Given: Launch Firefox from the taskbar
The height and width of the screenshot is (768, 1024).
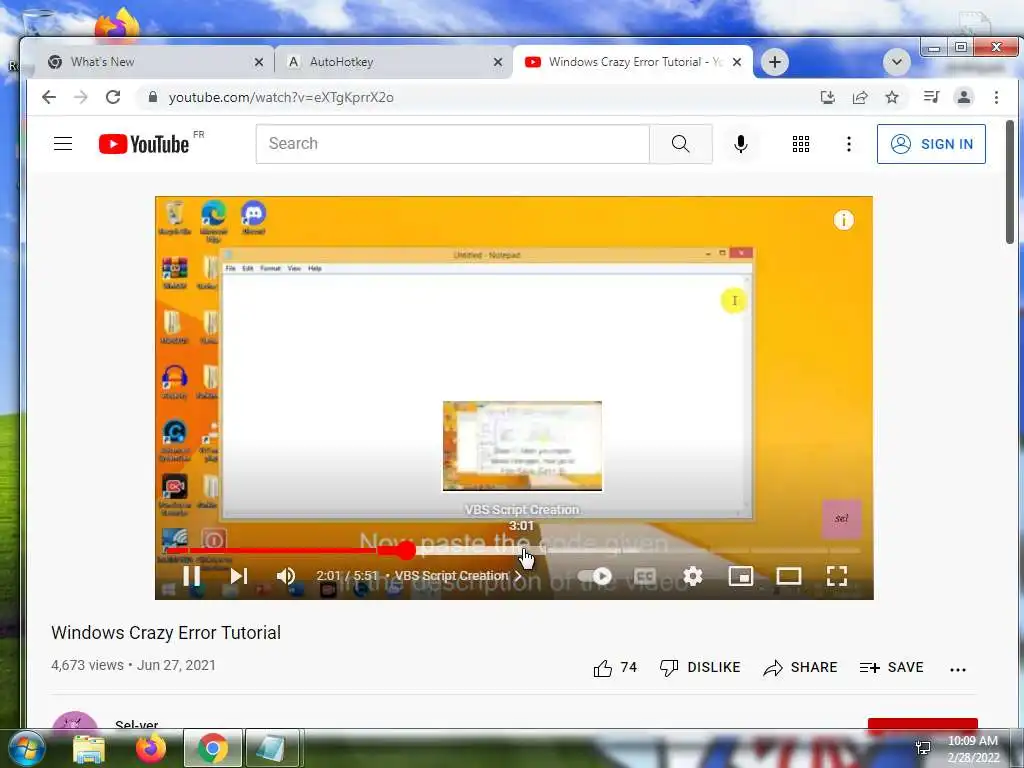Looking at the screenshot, I should point(150,748).
